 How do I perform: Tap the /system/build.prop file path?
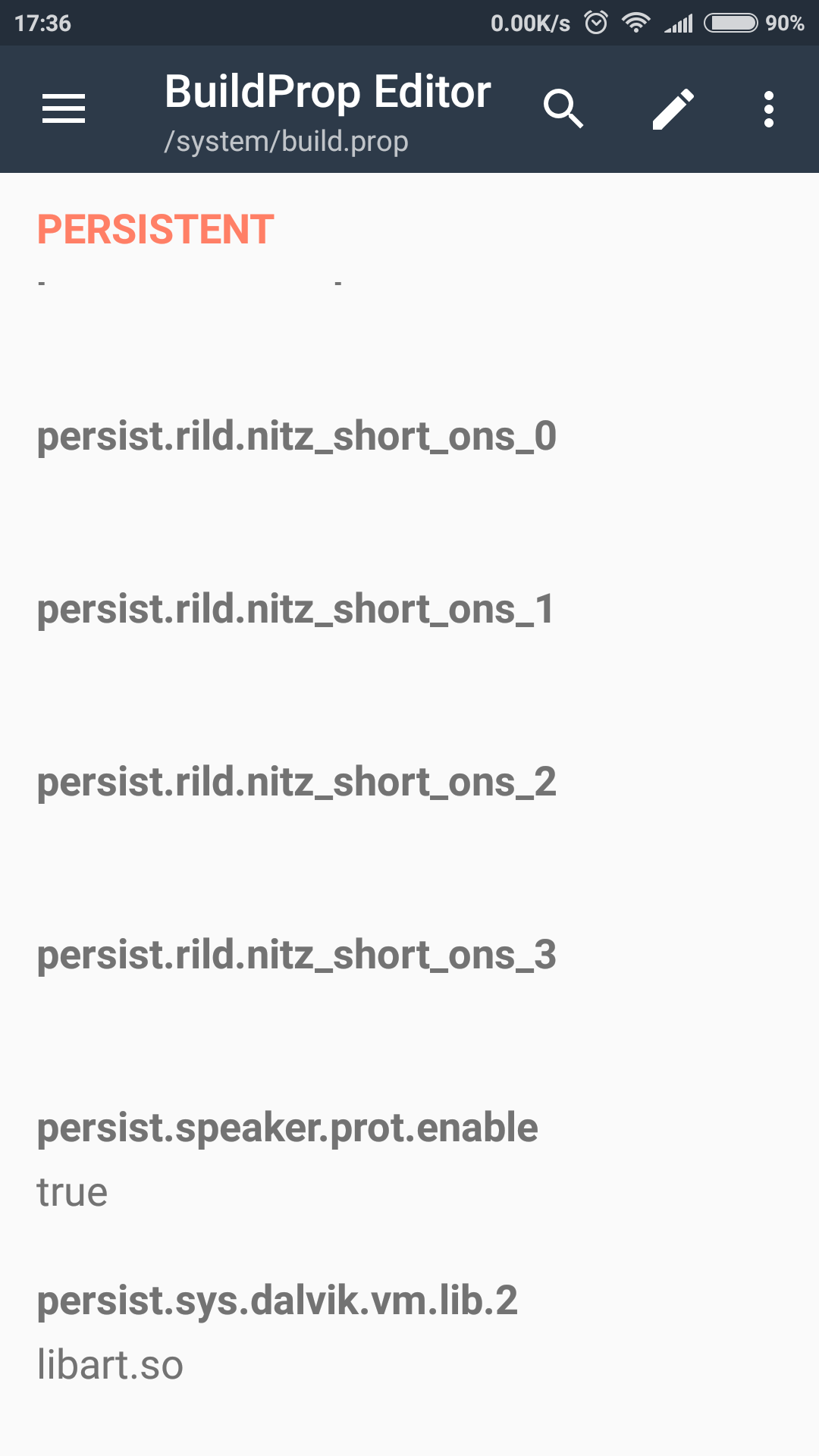pyautogui.click(x=287, y=141)
